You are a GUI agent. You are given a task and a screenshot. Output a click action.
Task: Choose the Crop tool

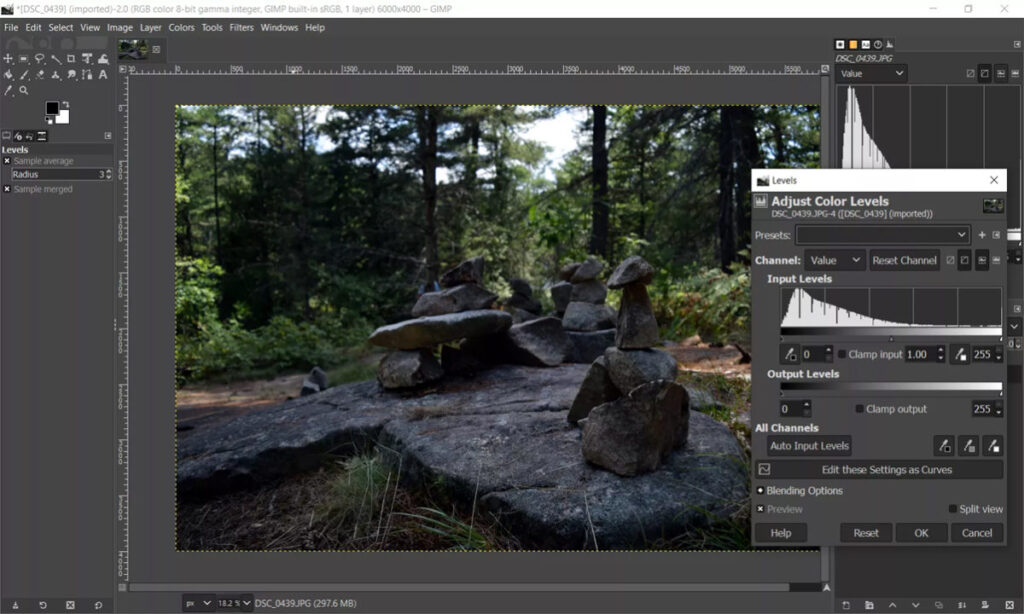click(x=71, y=59)
